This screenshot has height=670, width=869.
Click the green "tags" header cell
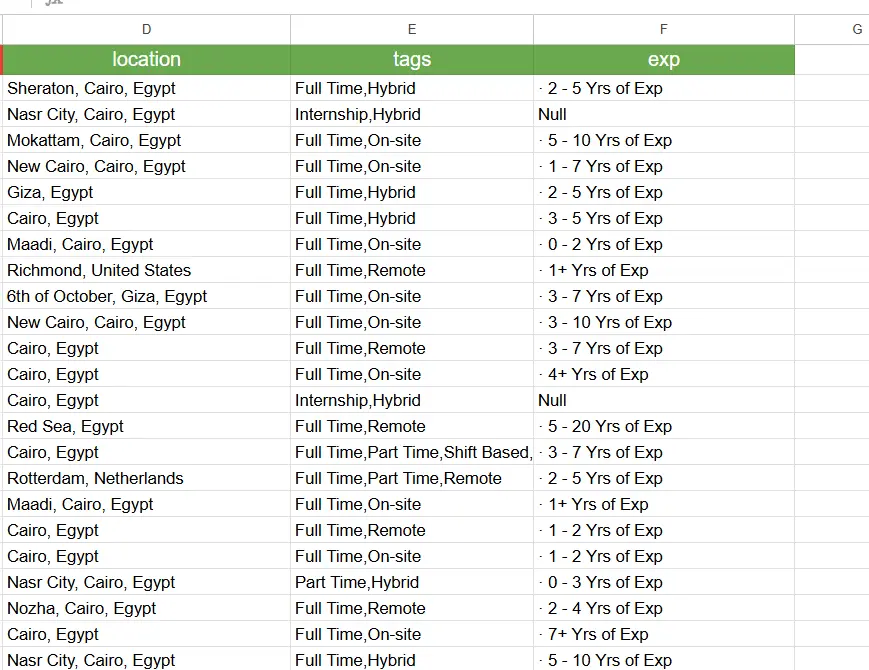412,60
